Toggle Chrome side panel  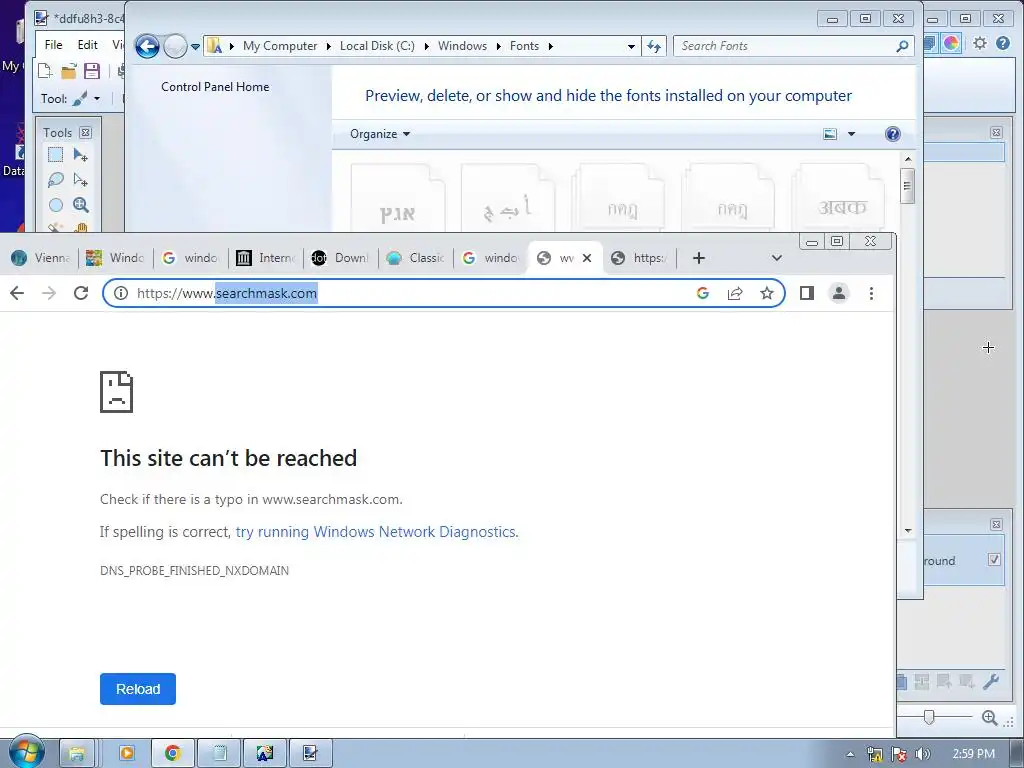[807, 293]
